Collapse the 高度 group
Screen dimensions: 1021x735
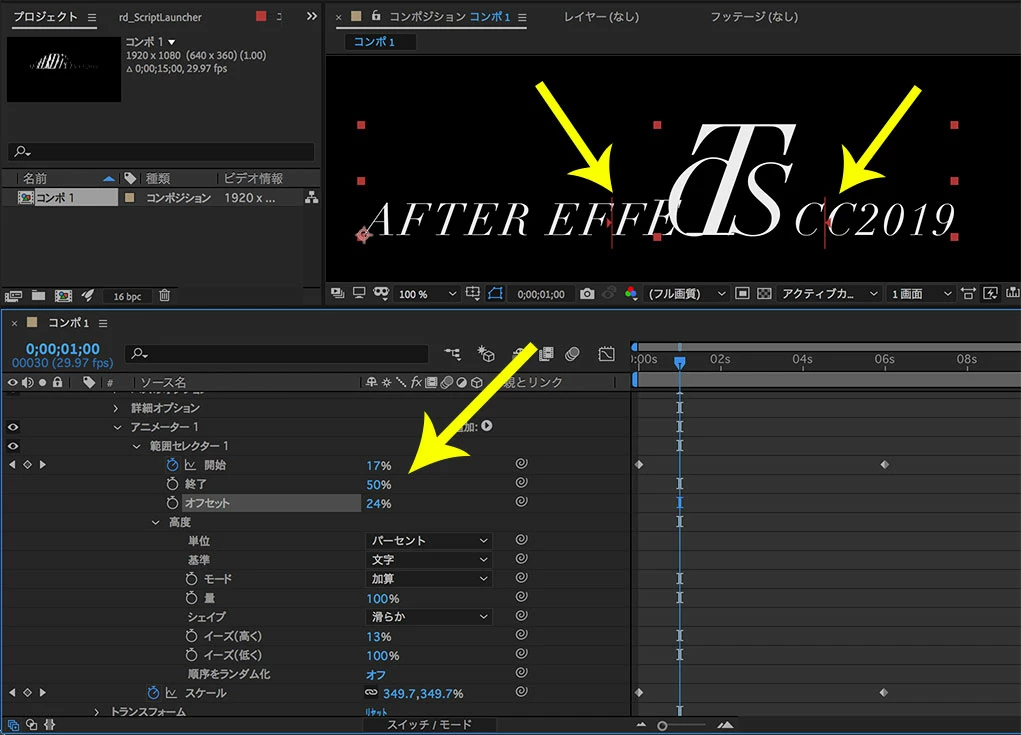pyautogui.click(x=155, y=522)
